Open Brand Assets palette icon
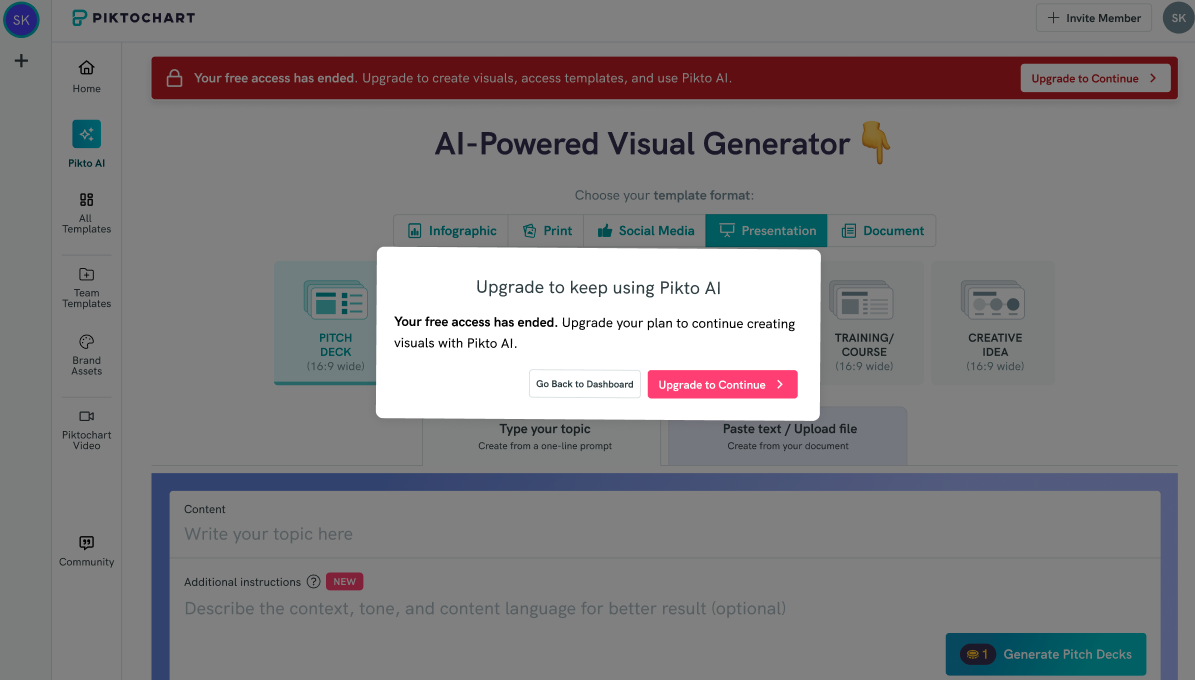This screenshot has height=680, width=1195. (86, 342)
